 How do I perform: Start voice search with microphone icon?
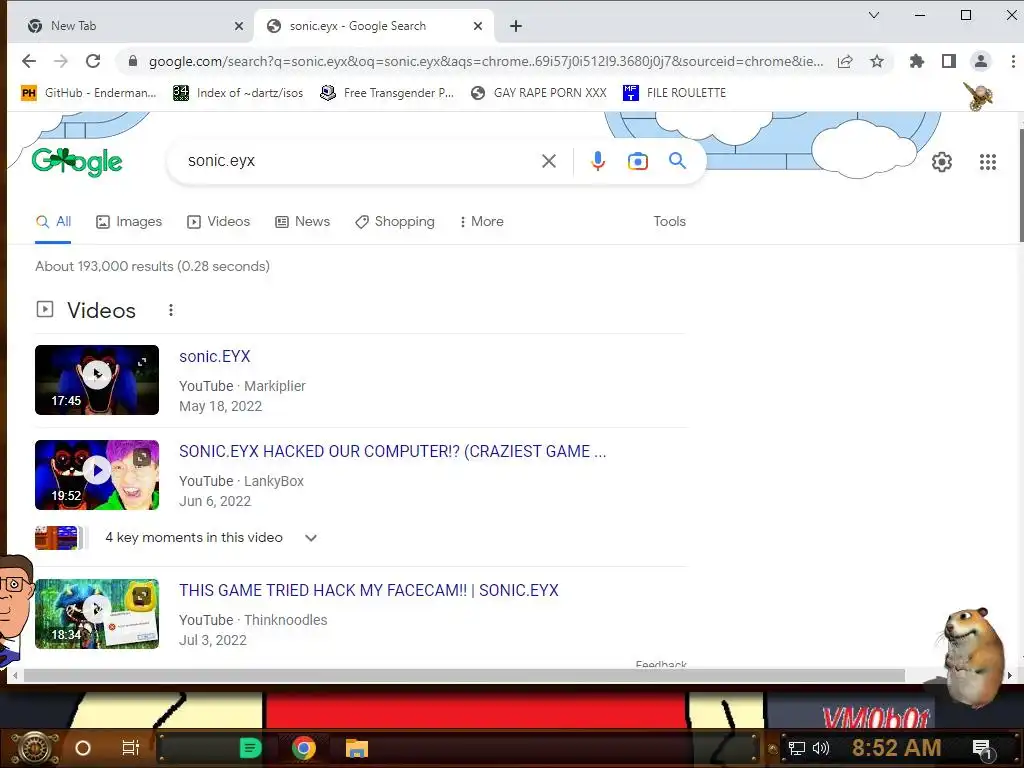[598, 161]
